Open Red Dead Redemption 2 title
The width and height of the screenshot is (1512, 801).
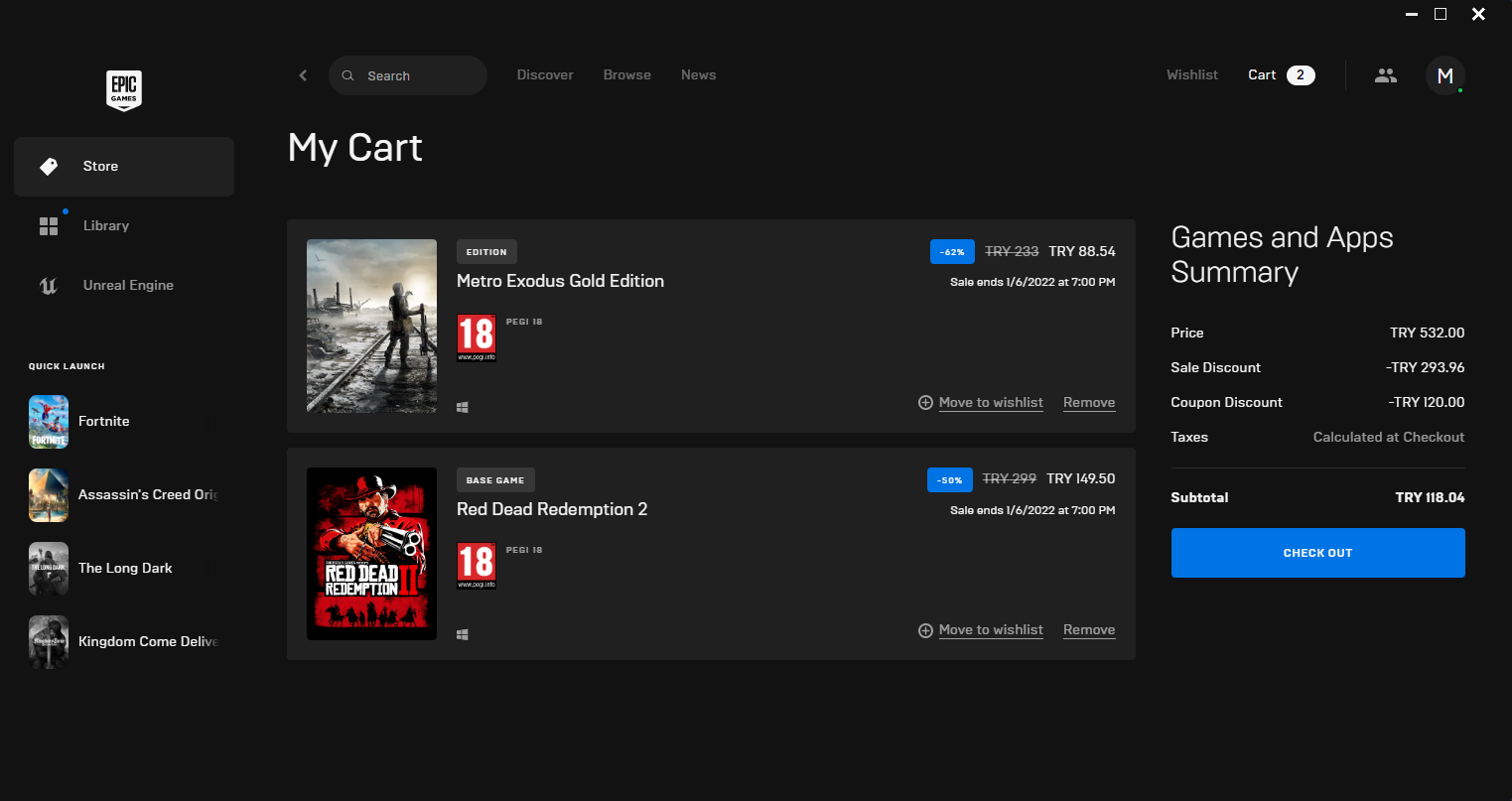[552, 509]
